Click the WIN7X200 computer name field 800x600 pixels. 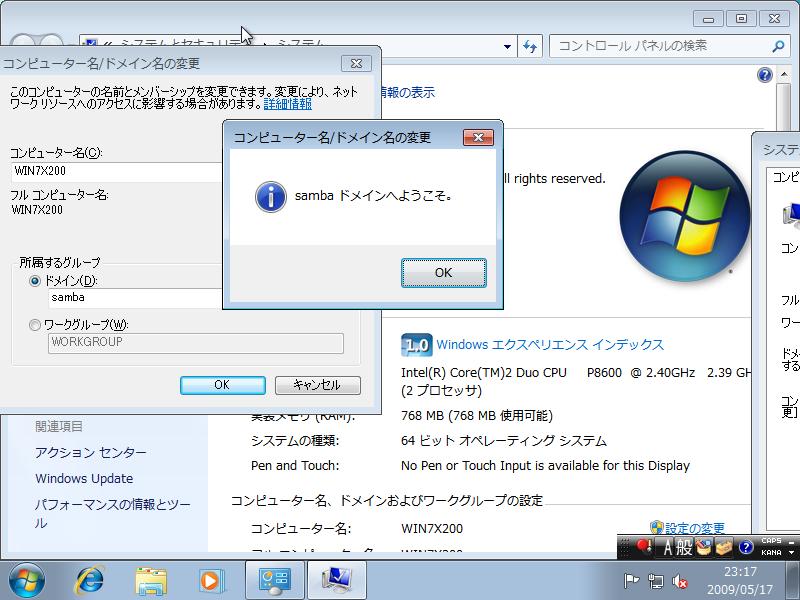[x=117, y=171]
